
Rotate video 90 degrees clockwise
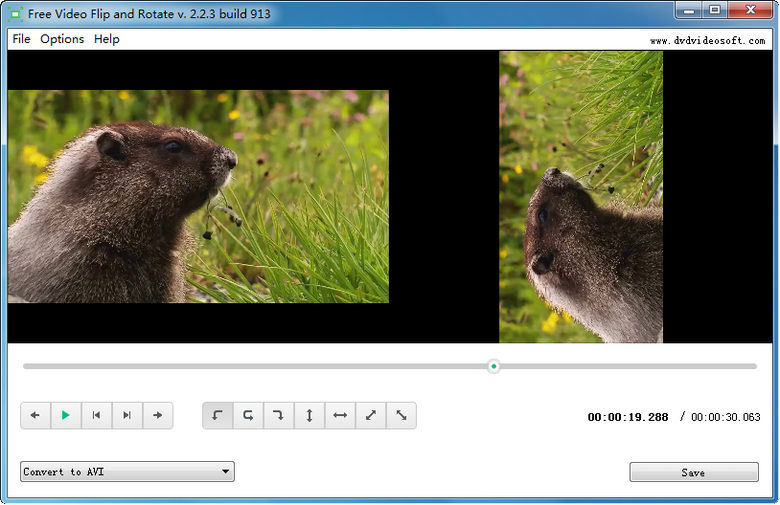[279, 415]
